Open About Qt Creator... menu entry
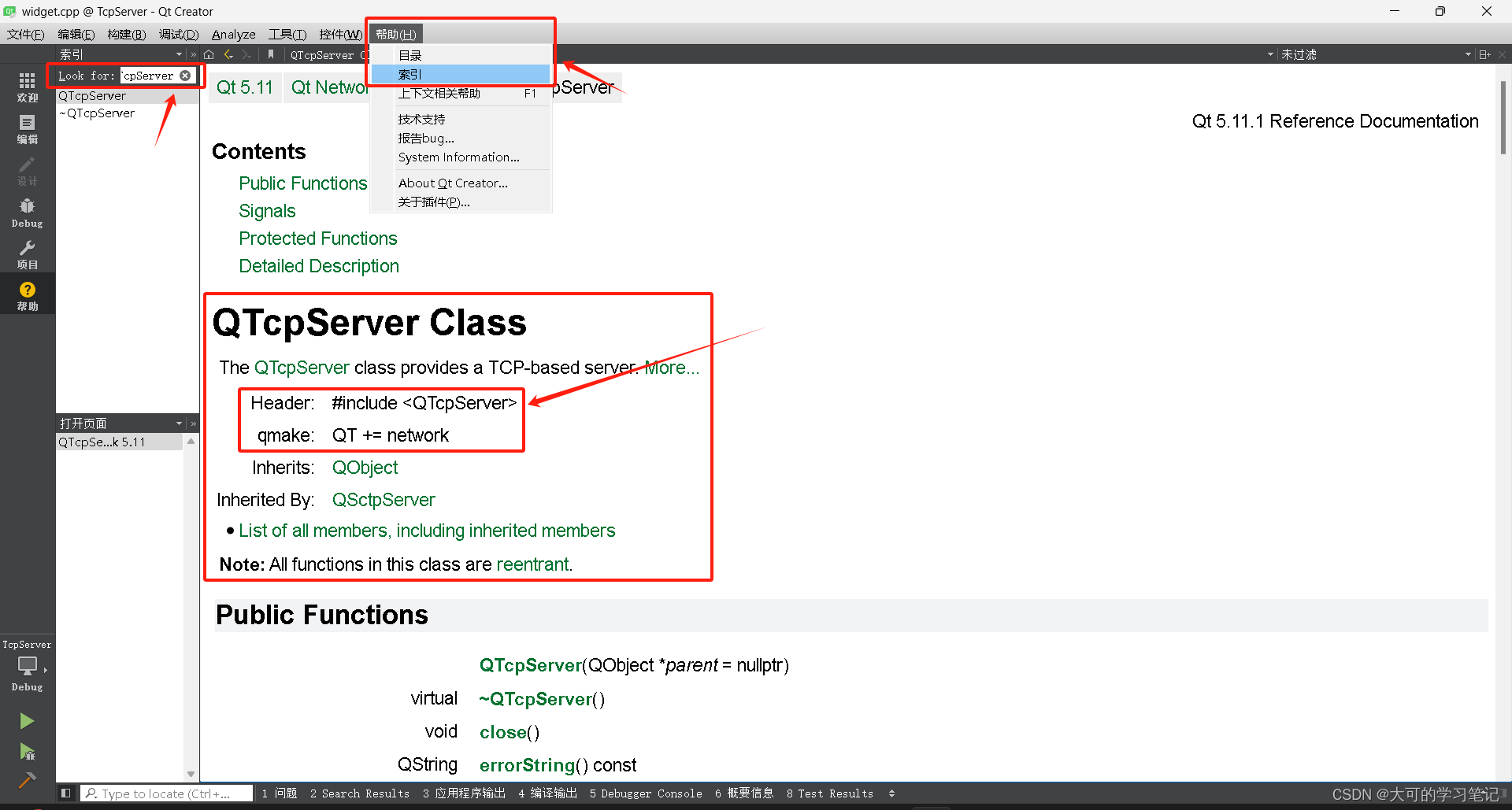Viewport: 1512px width, 810px height. (x=461, y=183)
